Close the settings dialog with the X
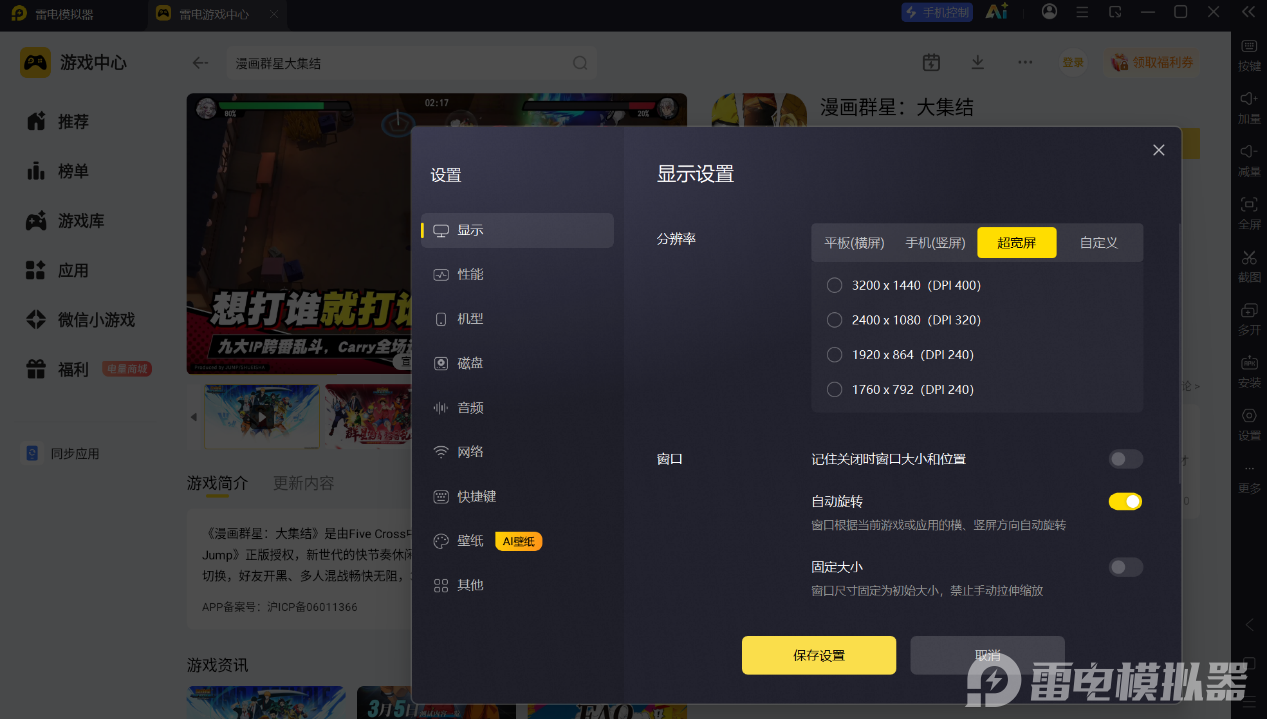The image size is (1267, 719). (x=1158, y=150)
